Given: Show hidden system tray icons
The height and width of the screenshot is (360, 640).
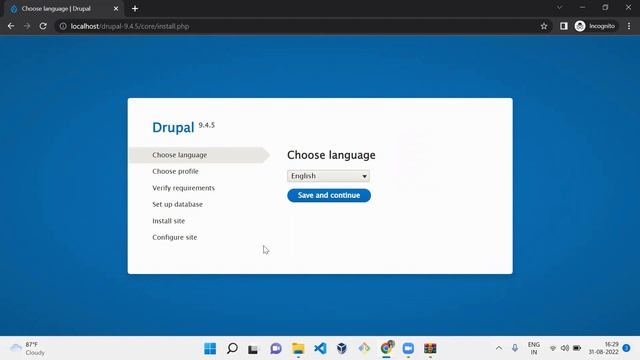Looking at the screenshot, I should click(499, 348).
